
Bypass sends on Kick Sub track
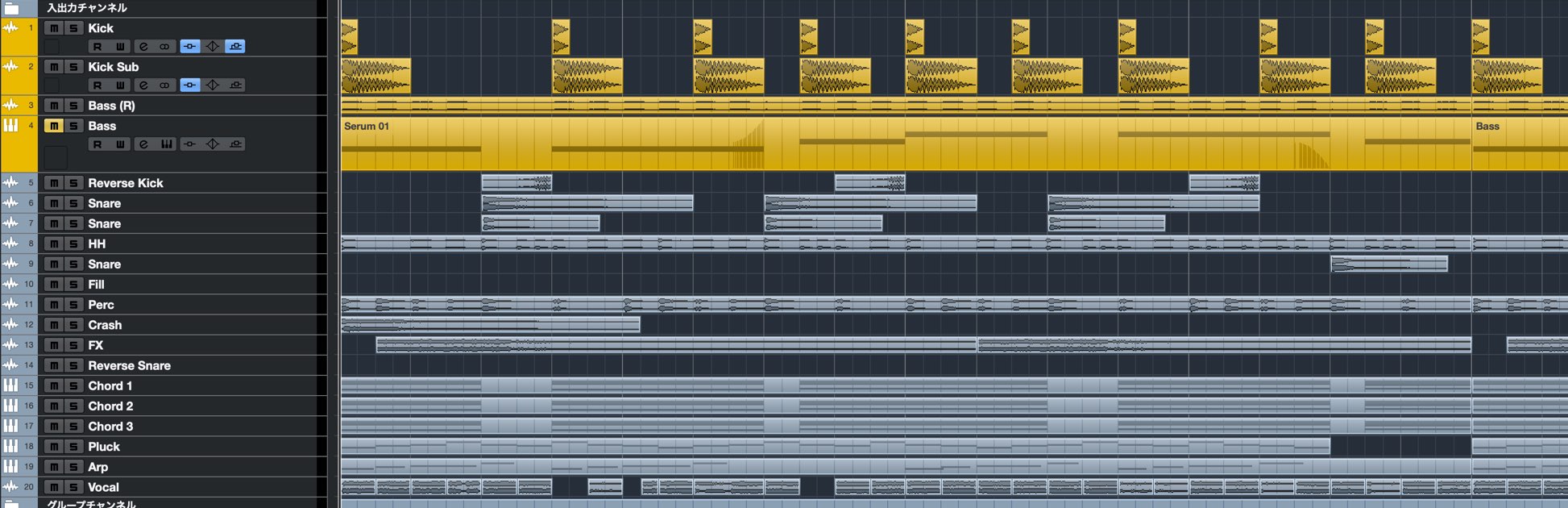[235, 85]
